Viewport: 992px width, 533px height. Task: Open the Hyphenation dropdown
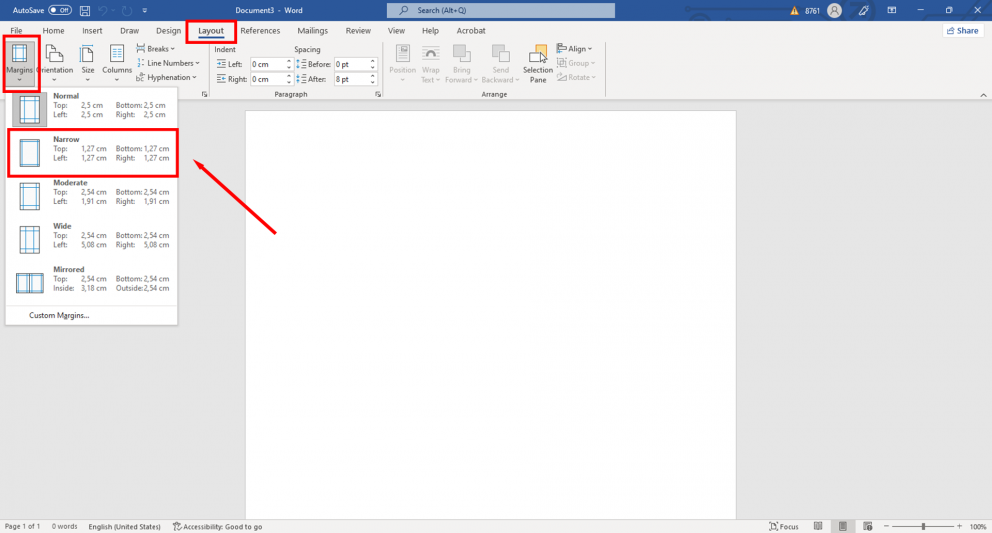(167, 77)
